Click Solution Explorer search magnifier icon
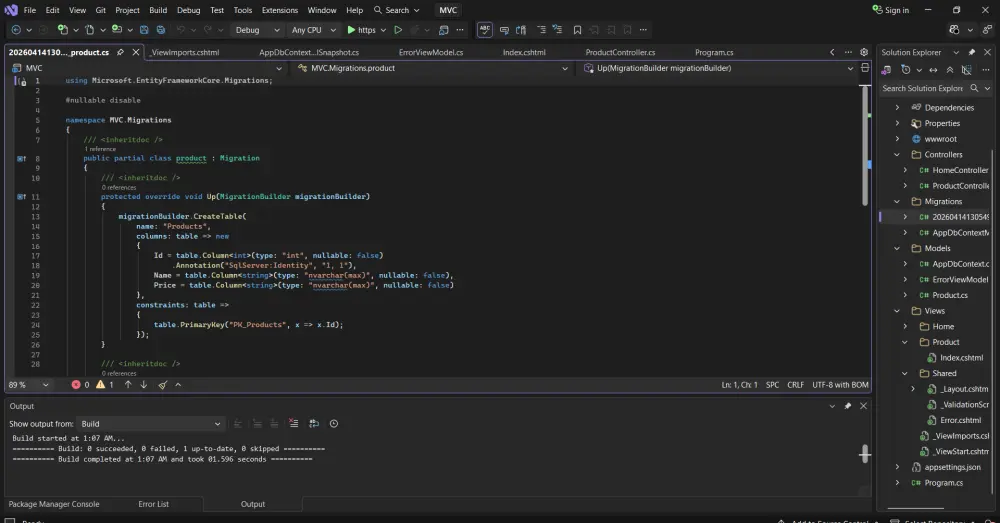The width and height of the screenshot is (1000, 523). pyautogui.click(x=974, y=88)
